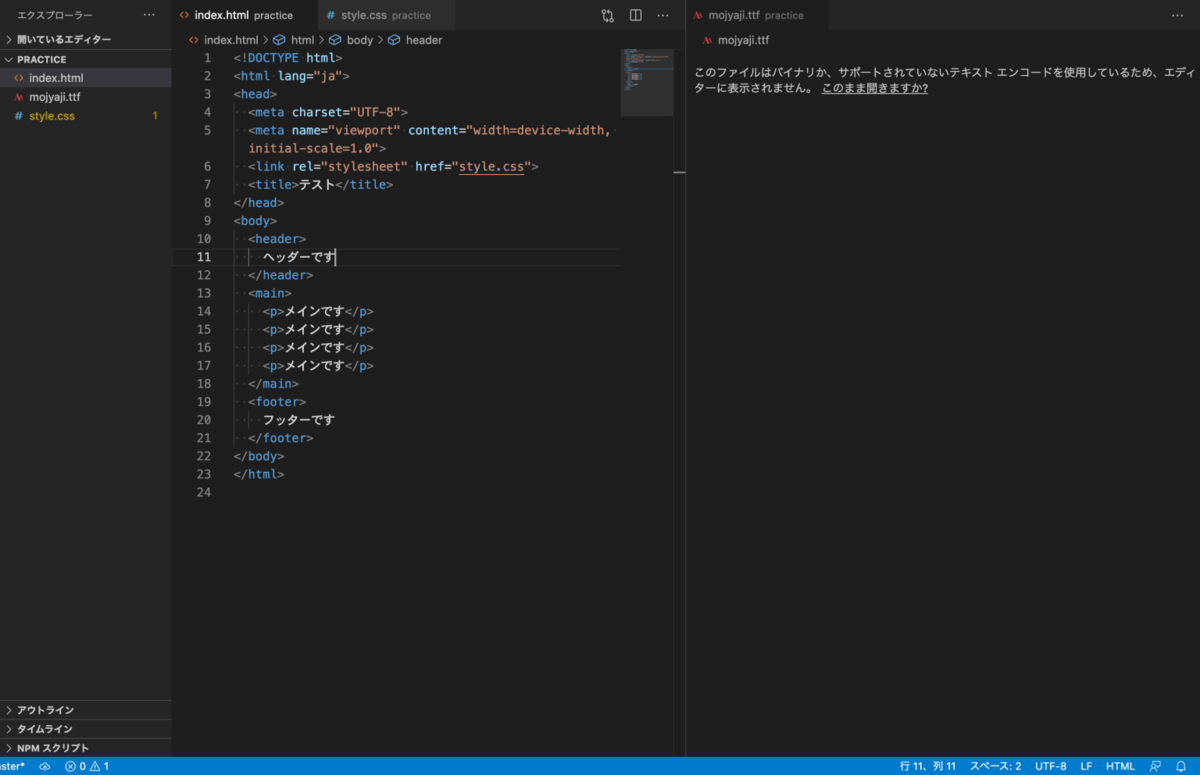Click the warning count 1 in status bar
1200x775 pixels.
click(99, 766)
